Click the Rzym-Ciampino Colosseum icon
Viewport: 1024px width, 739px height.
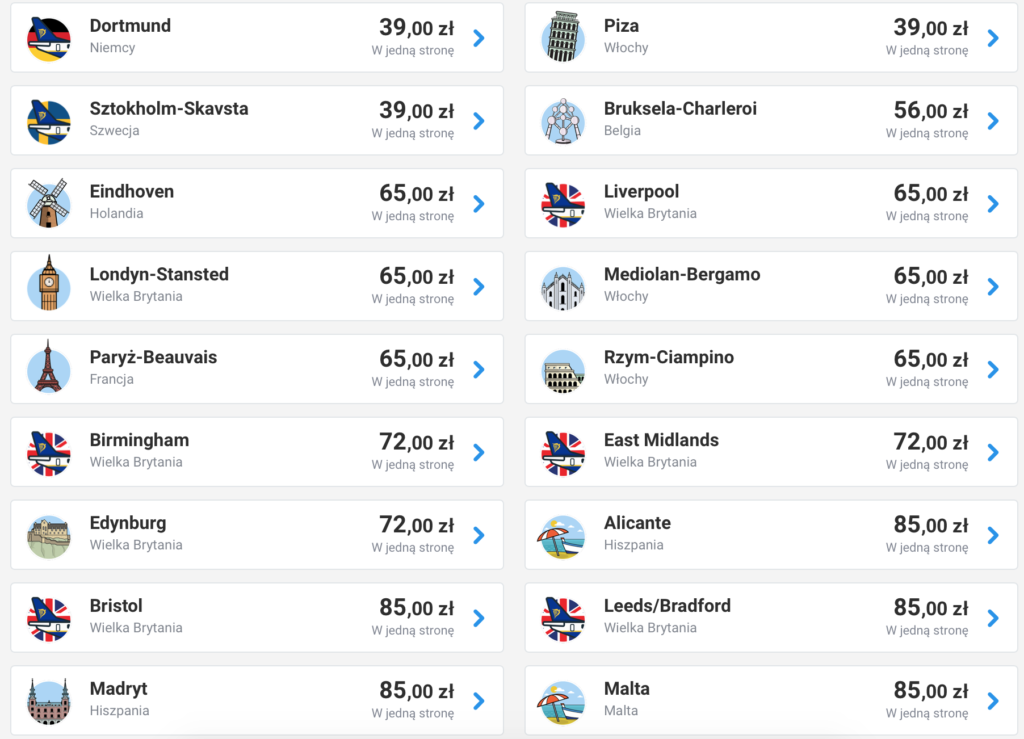tap(563, 370)
